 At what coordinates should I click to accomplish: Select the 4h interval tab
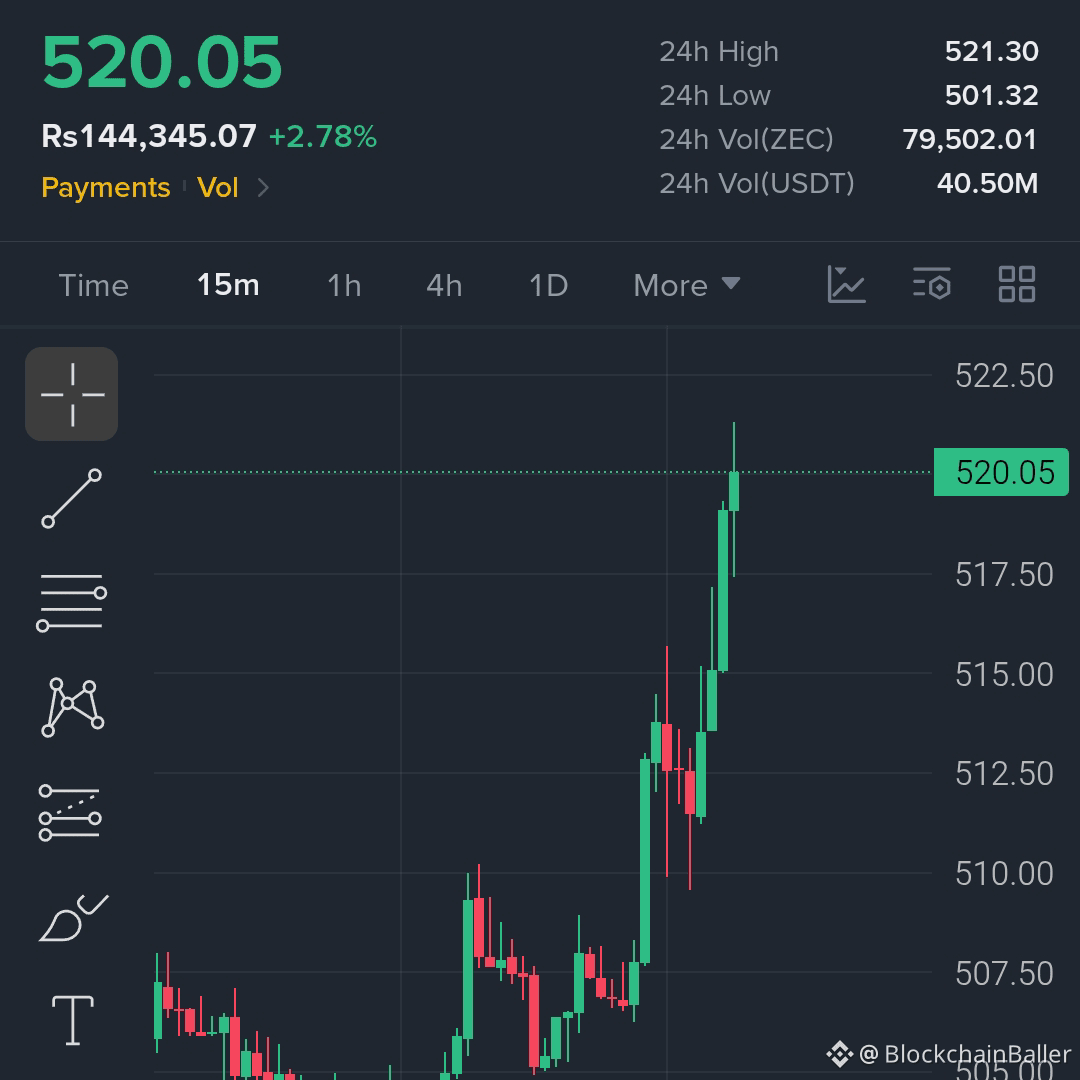[444, 285]
